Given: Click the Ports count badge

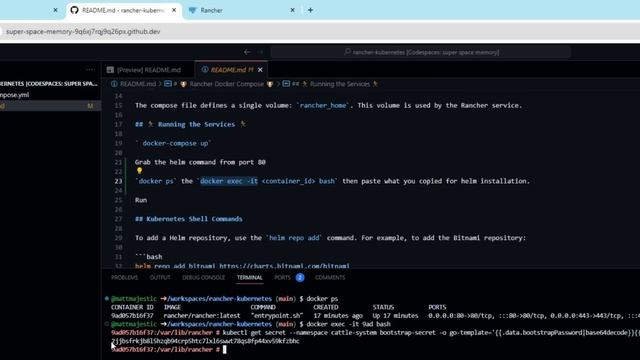Looking at the screenshot, I should tap(300, 278).
